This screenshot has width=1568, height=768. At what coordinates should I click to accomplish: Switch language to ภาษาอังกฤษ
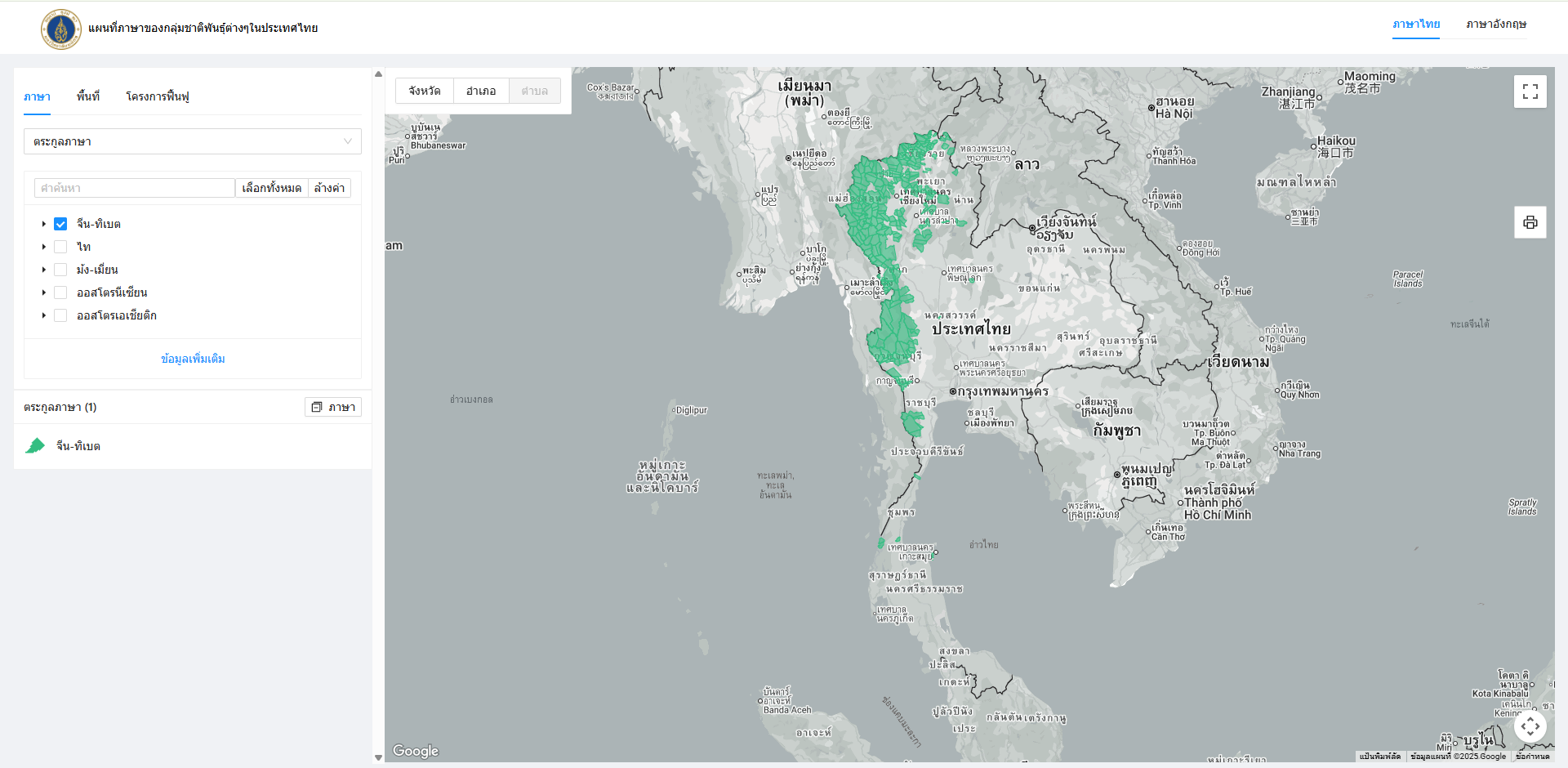(x=1495, y=25)
